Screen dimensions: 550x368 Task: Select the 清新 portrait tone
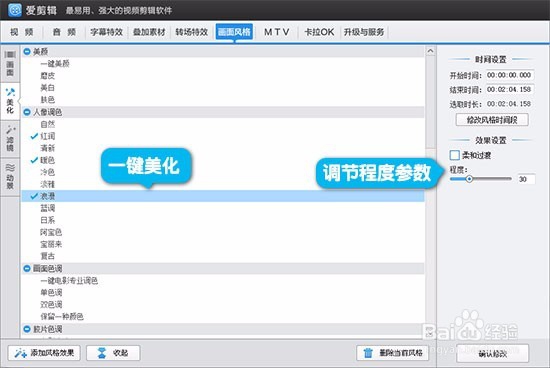[48, 148]
